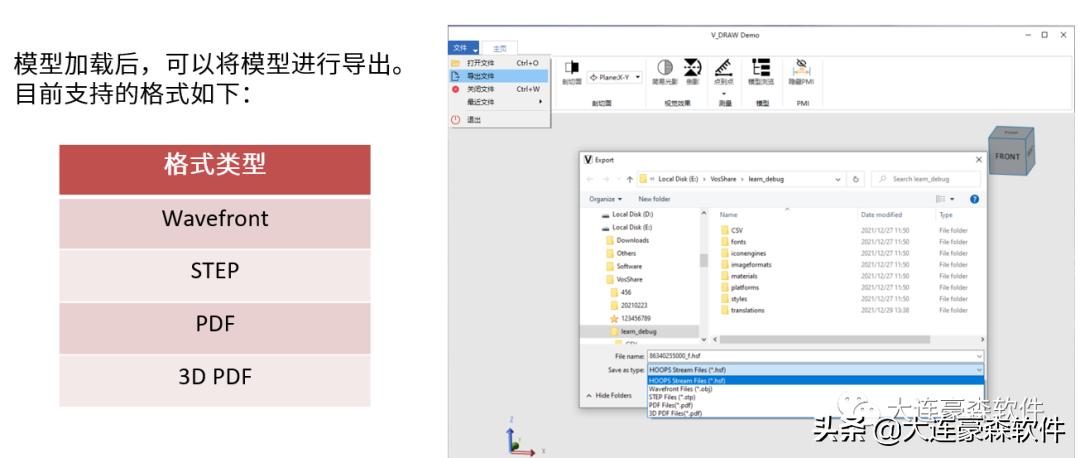Choose 关闭文件 from the file menu

point(500,89)
